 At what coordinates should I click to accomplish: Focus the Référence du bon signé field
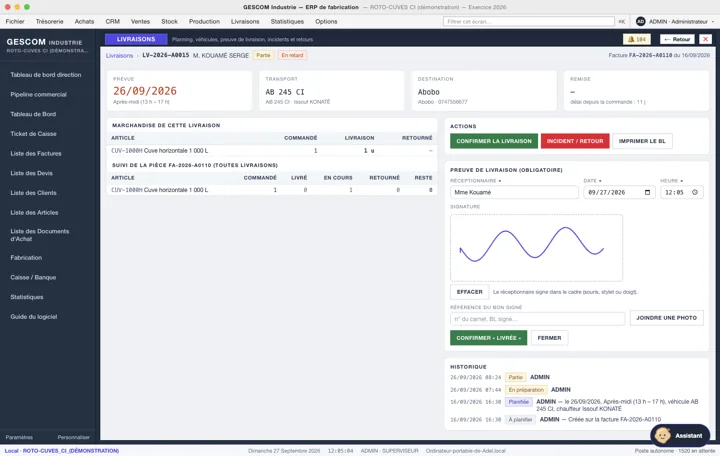pyautogui.click(x=537, y=319)
